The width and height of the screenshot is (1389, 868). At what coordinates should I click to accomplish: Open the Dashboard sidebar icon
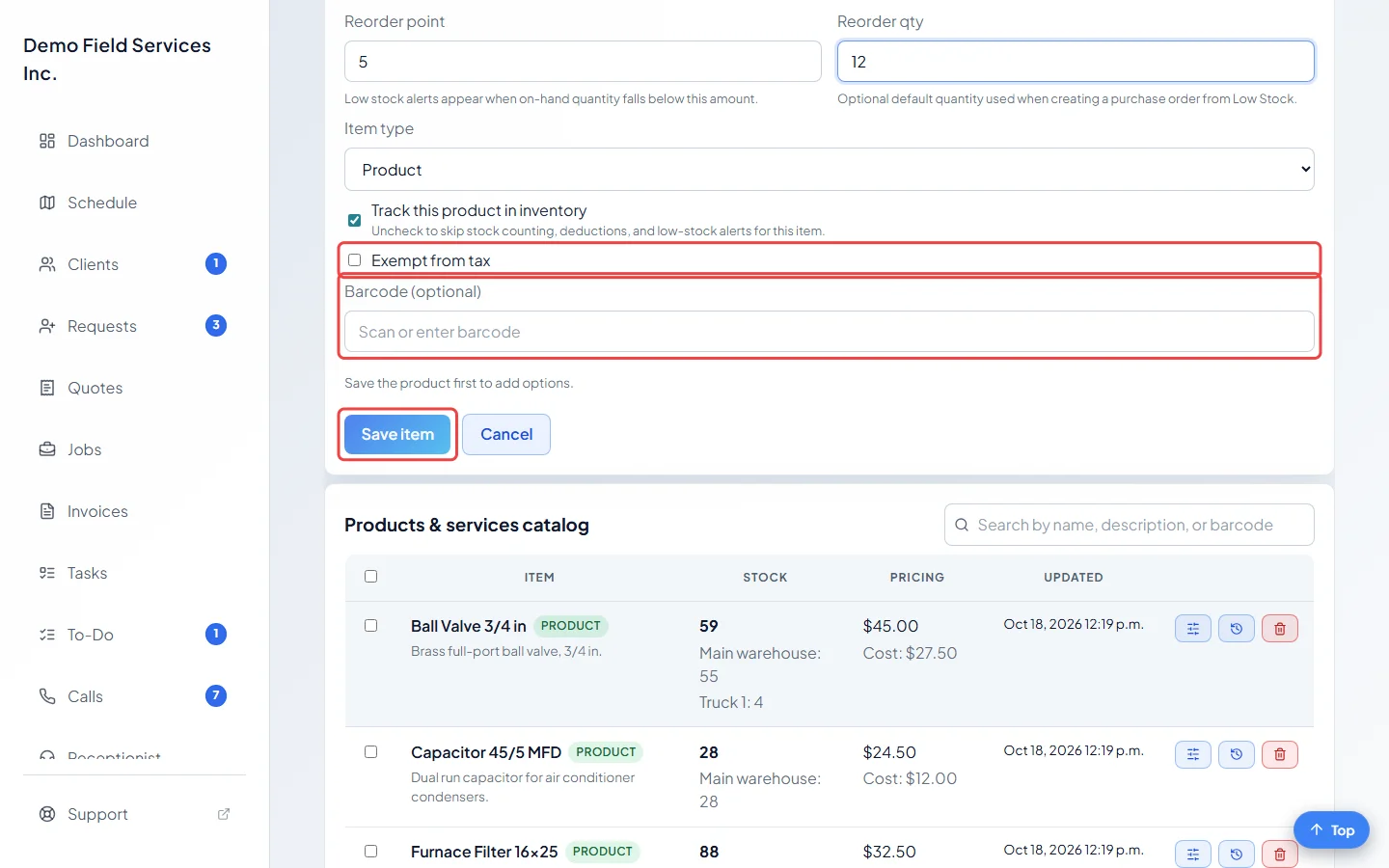coord(47,141)
